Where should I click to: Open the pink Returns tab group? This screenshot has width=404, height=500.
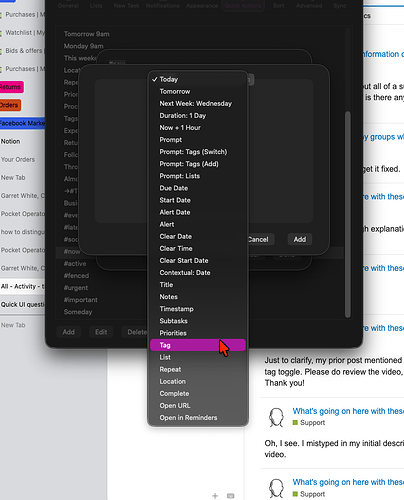click(11, 87)
